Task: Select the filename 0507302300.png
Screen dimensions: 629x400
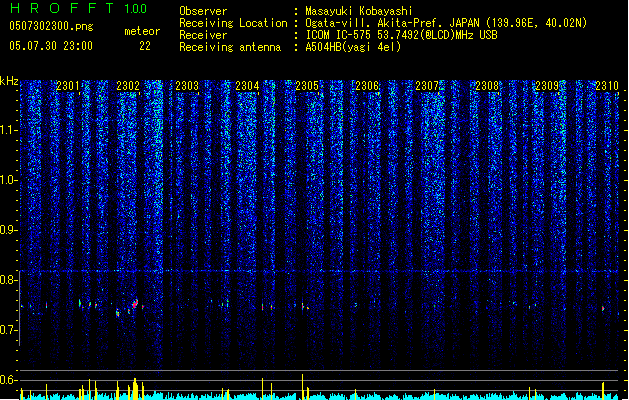Action: 51,26
